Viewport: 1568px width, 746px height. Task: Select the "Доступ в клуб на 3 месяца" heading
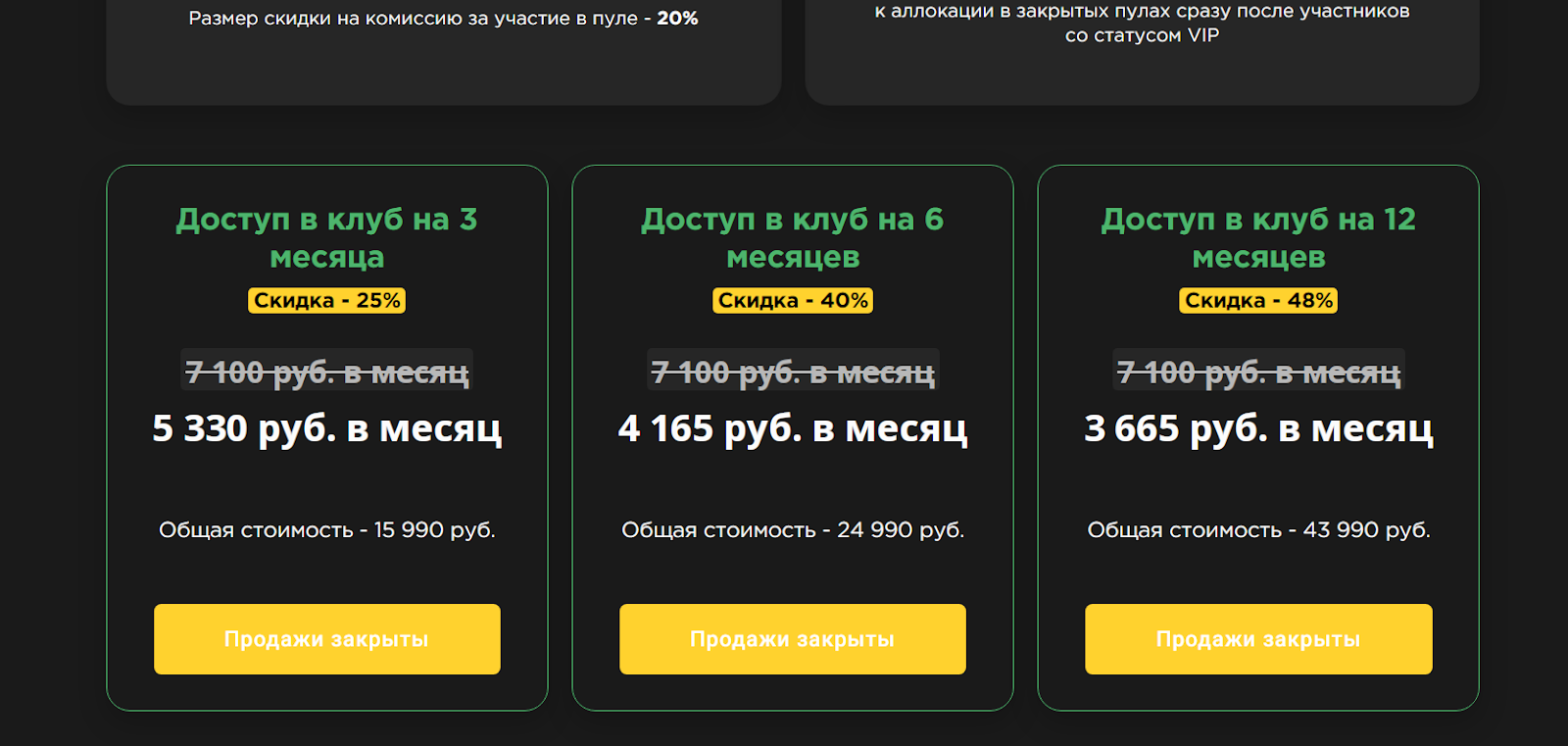pos(326,238)
